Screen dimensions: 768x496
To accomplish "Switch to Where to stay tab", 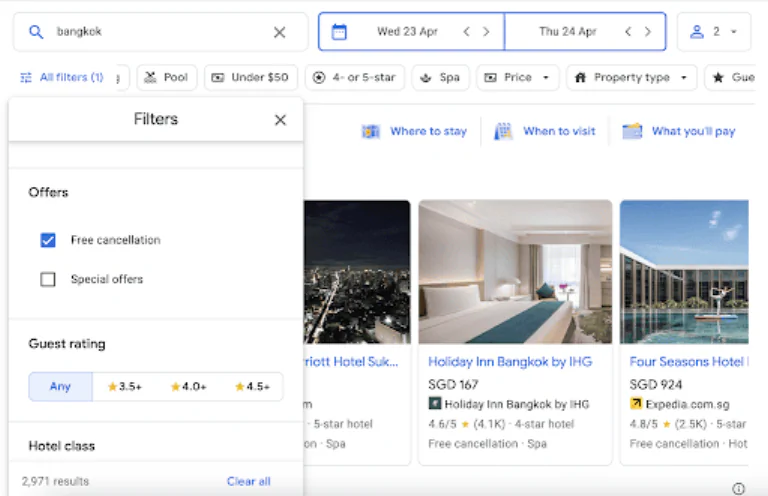I will [x=415, y=131].
